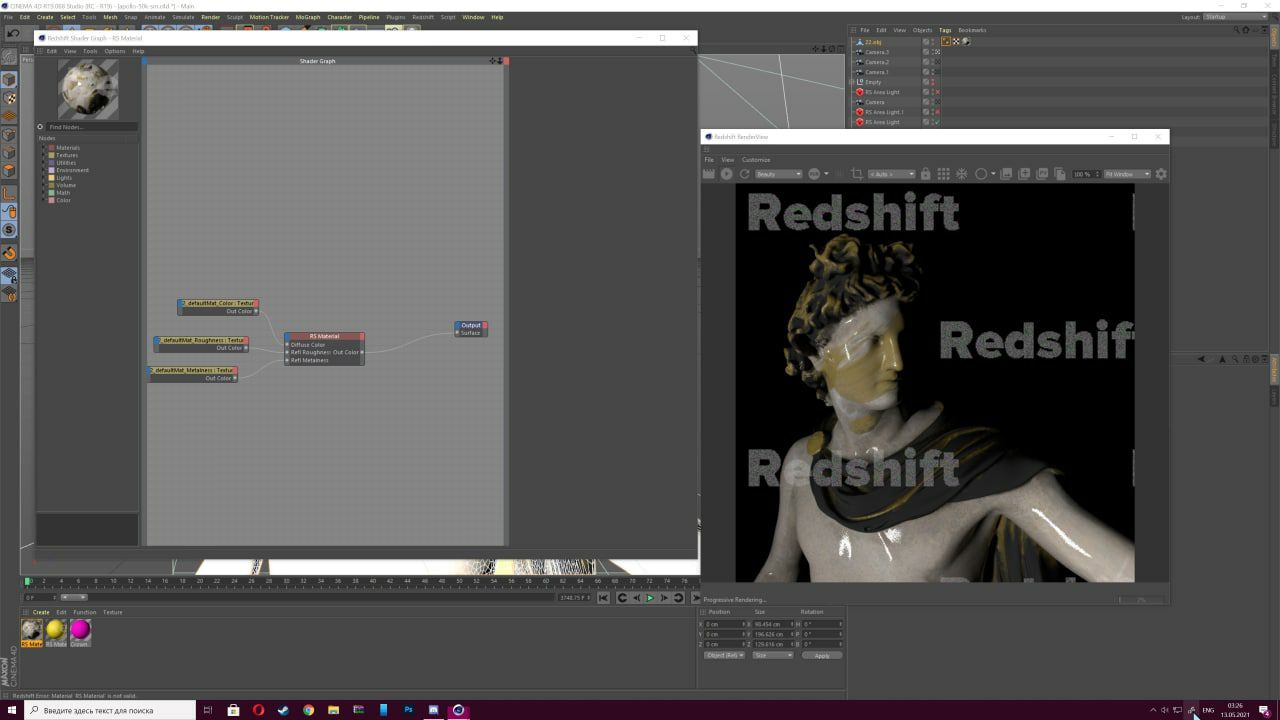
Task: Open the Fit Window dropdown in RenderView
Action: [1127, 174]
